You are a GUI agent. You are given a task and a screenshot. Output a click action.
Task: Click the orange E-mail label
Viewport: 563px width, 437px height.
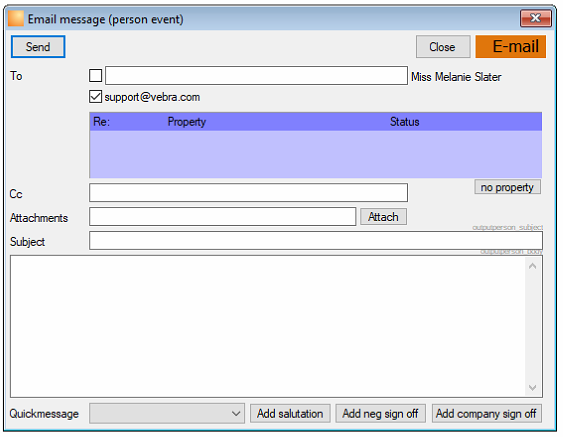(511, 46)
